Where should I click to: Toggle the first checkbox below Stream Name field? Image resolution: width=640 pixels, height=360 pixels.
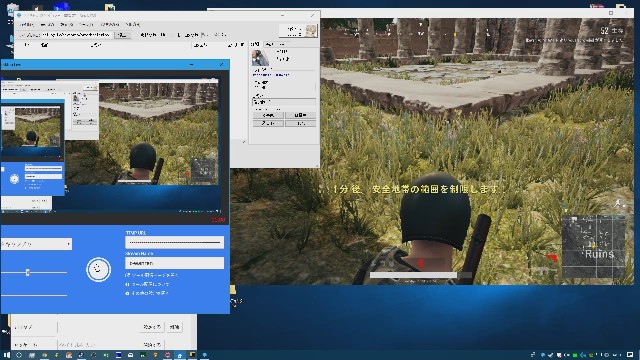[127, 275]
